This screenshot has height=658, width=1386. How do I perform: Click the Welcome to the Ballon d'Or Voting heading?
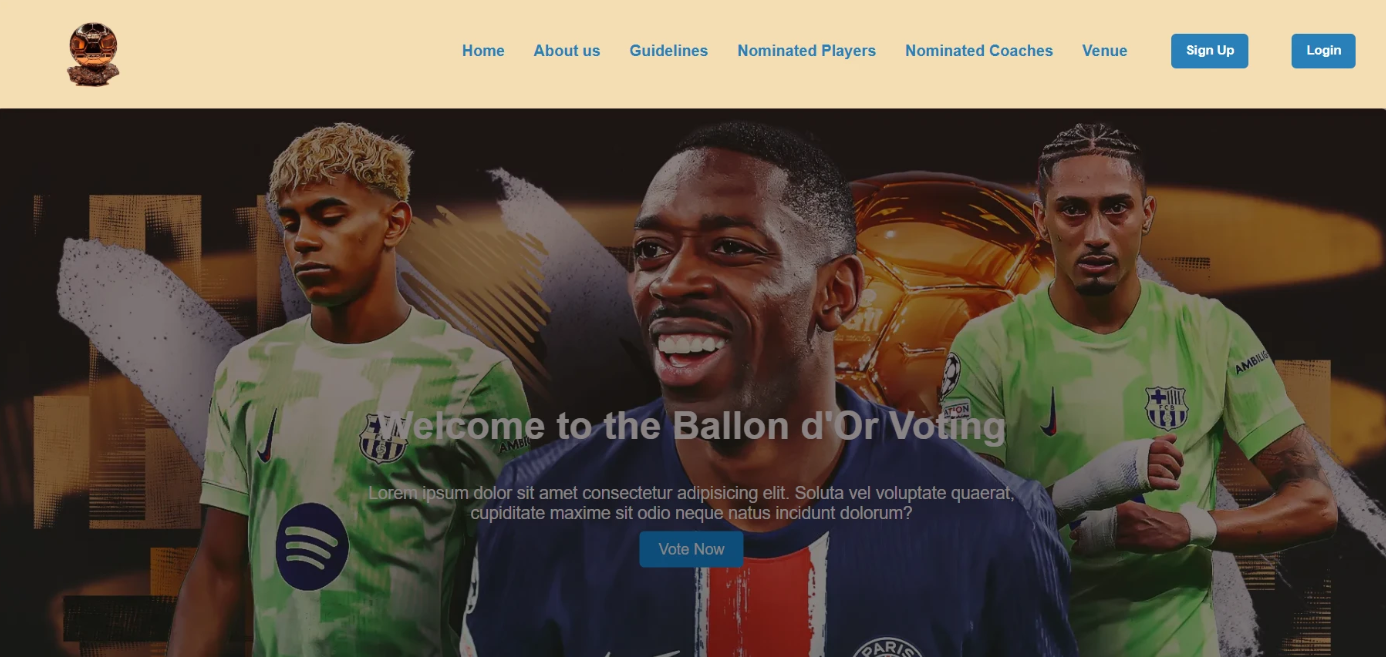point(691,426)
